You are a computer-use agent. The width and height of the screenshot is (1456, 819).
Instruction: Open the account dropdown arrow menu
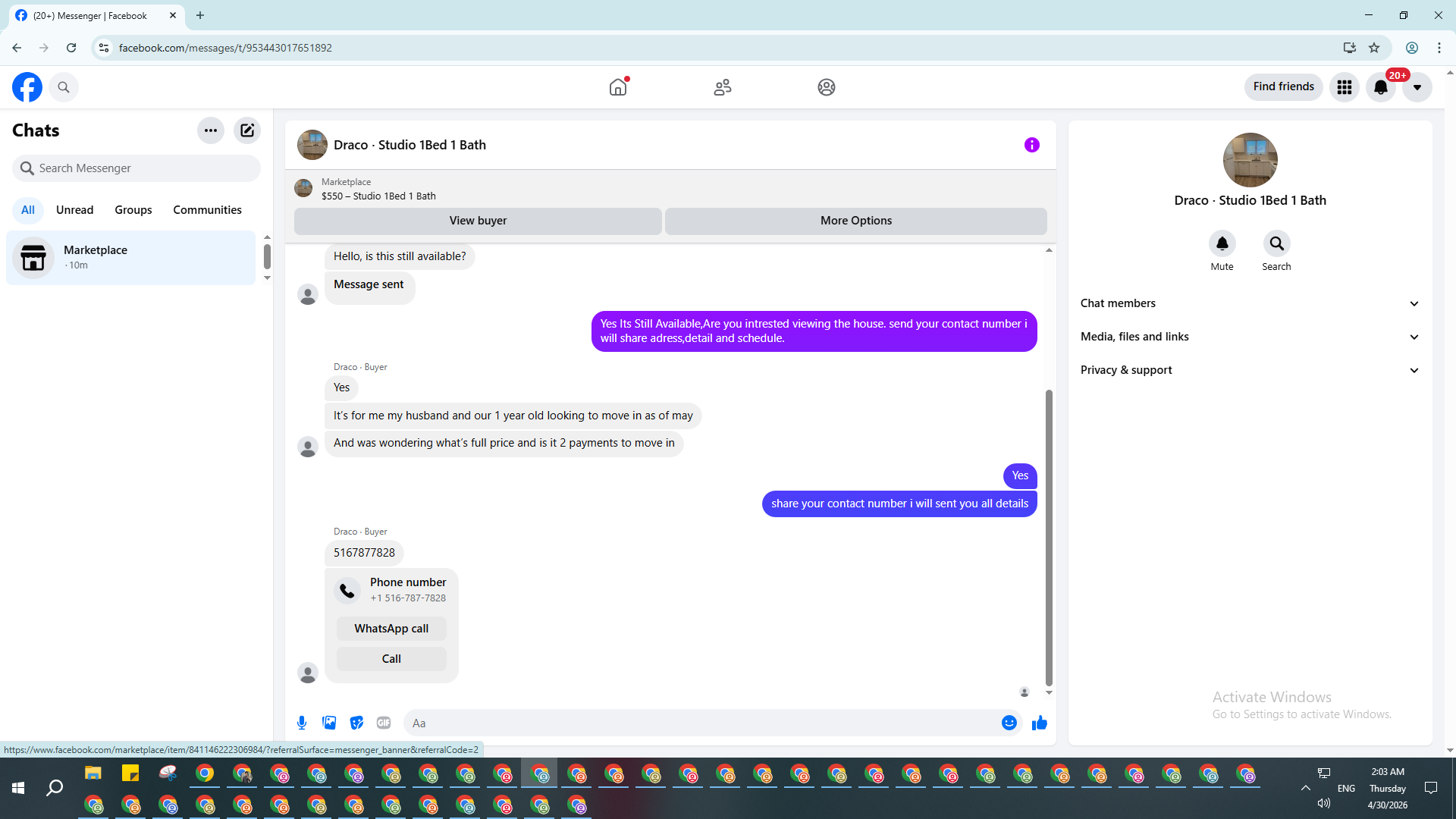click(x=1417, y=87)
